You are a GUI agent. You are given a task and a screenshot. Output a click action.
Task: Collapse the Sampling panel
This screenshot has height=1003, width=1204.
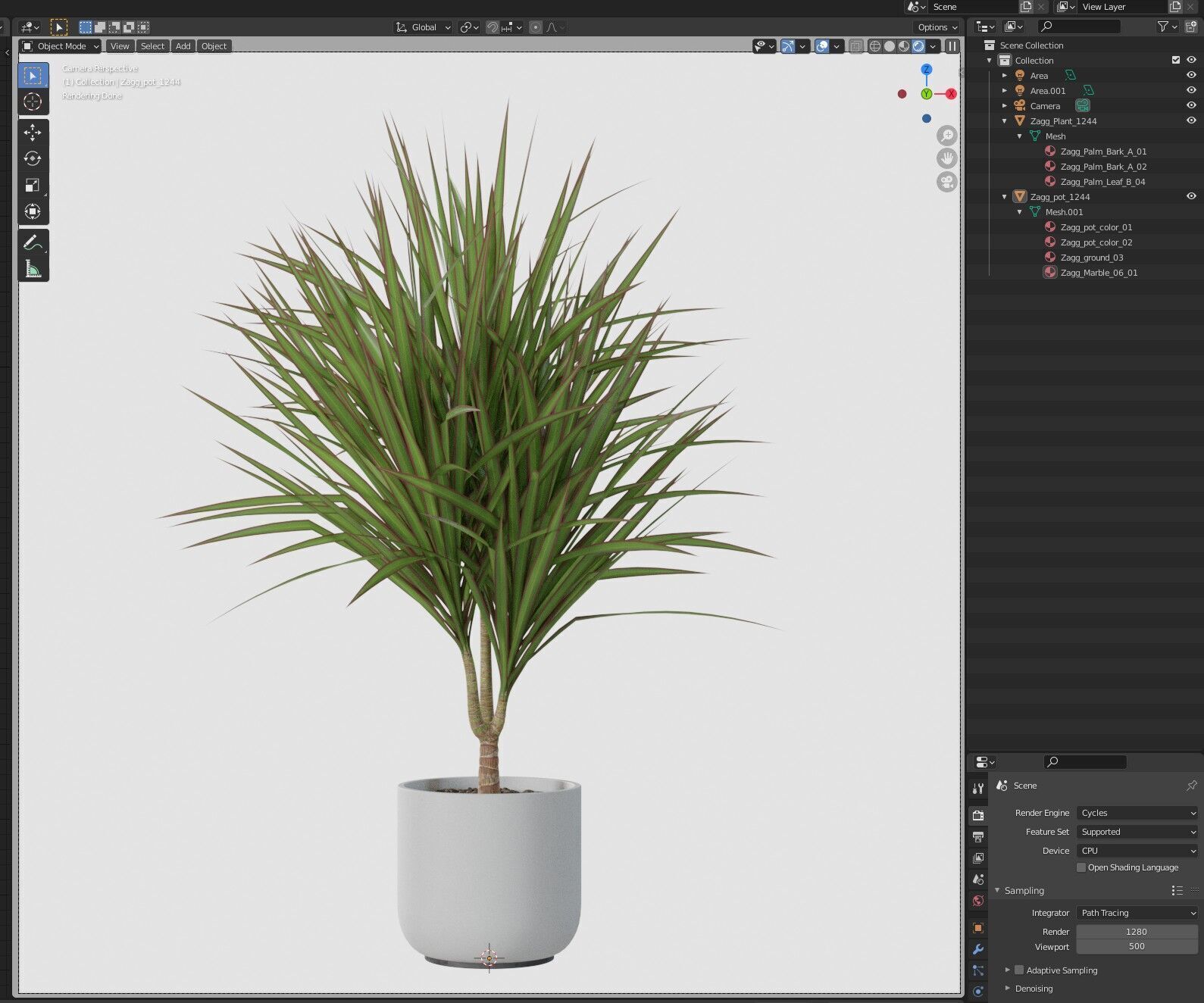998,891
